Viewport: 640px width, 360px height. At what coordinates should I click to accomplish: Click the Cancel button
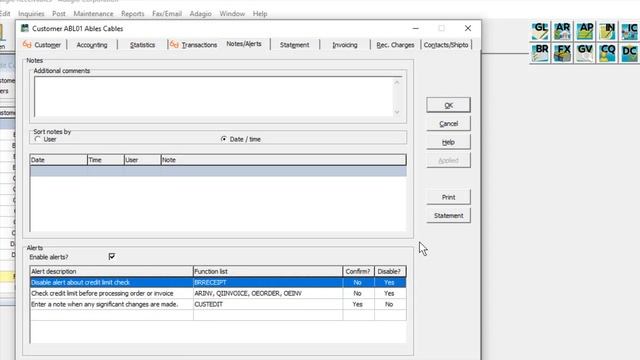(448, 124)
